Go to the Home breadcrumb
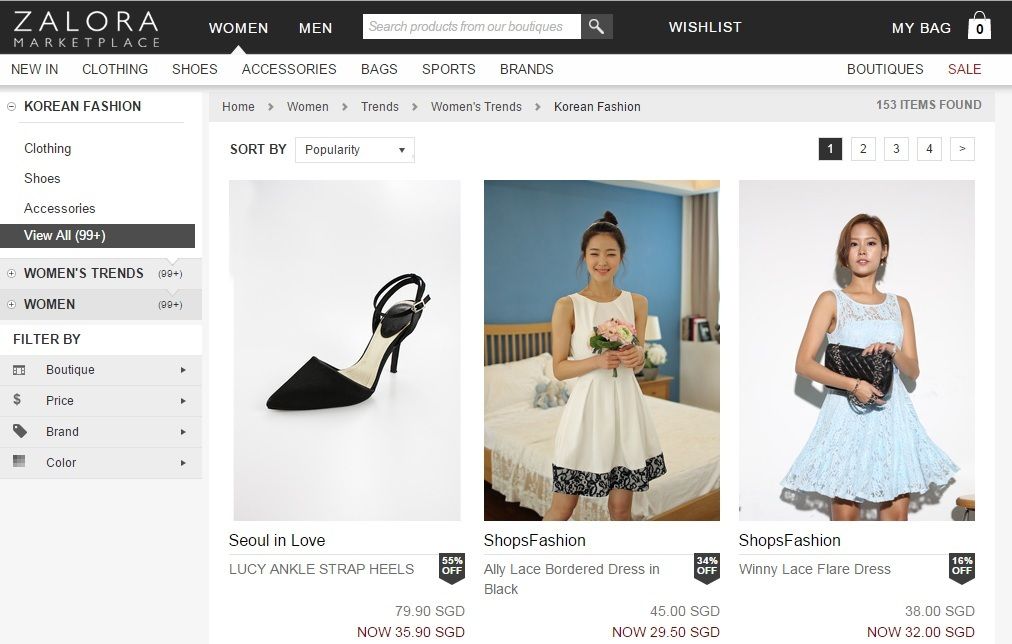1012x644 pixels. (x=238, y=106)
